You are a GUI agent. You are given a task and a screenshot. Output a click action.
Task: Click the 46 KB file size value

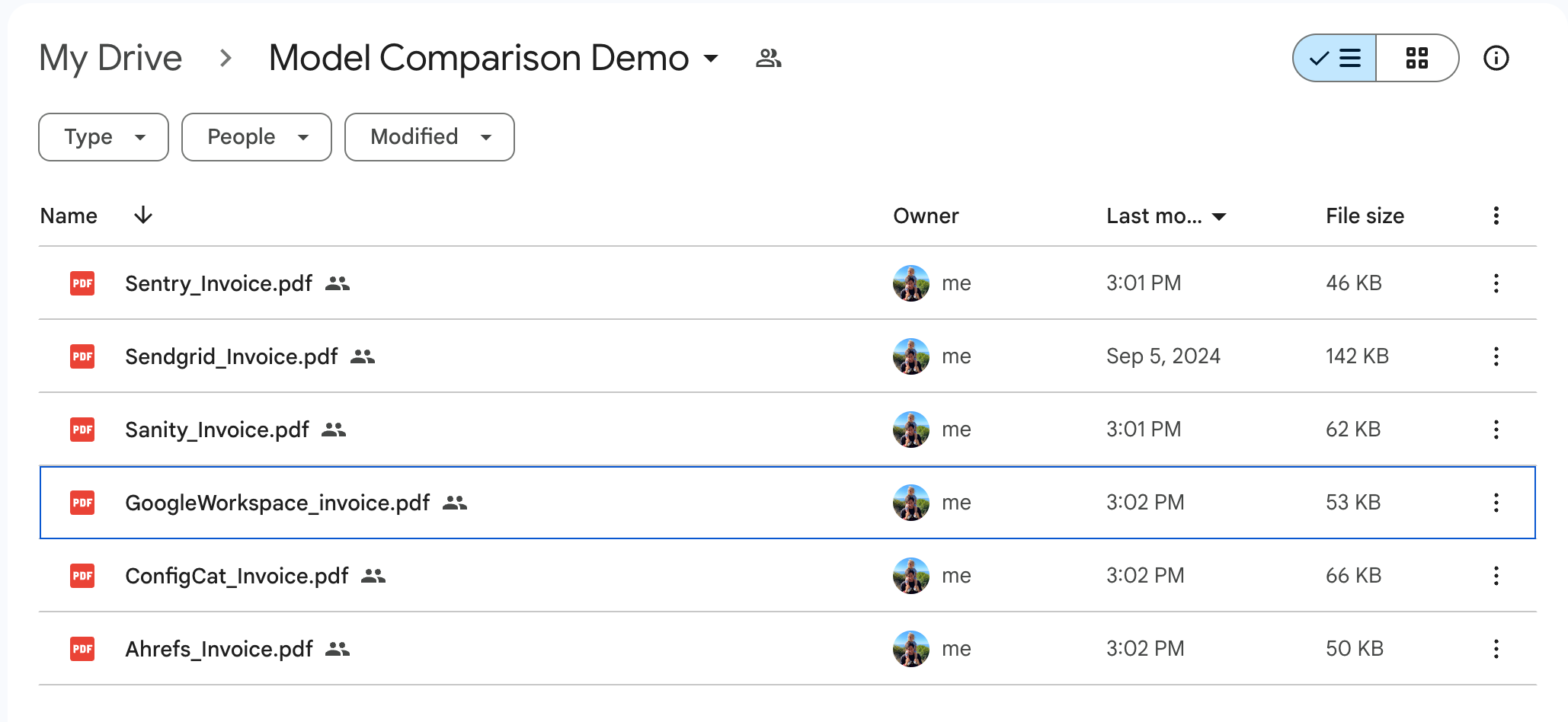tap(1354, 283)
